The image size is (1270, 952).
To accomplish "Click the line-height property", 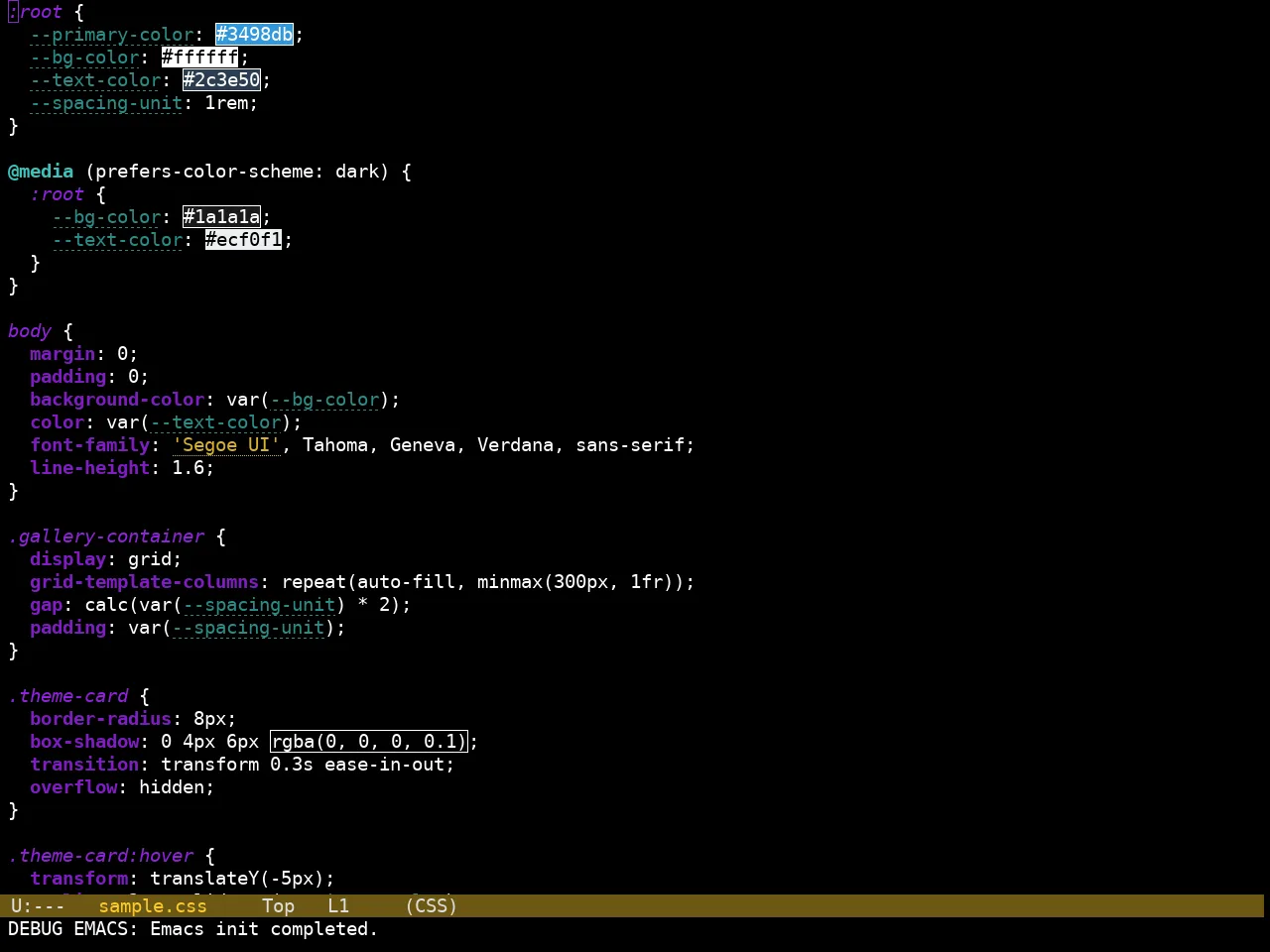I will tap(89, 468).
